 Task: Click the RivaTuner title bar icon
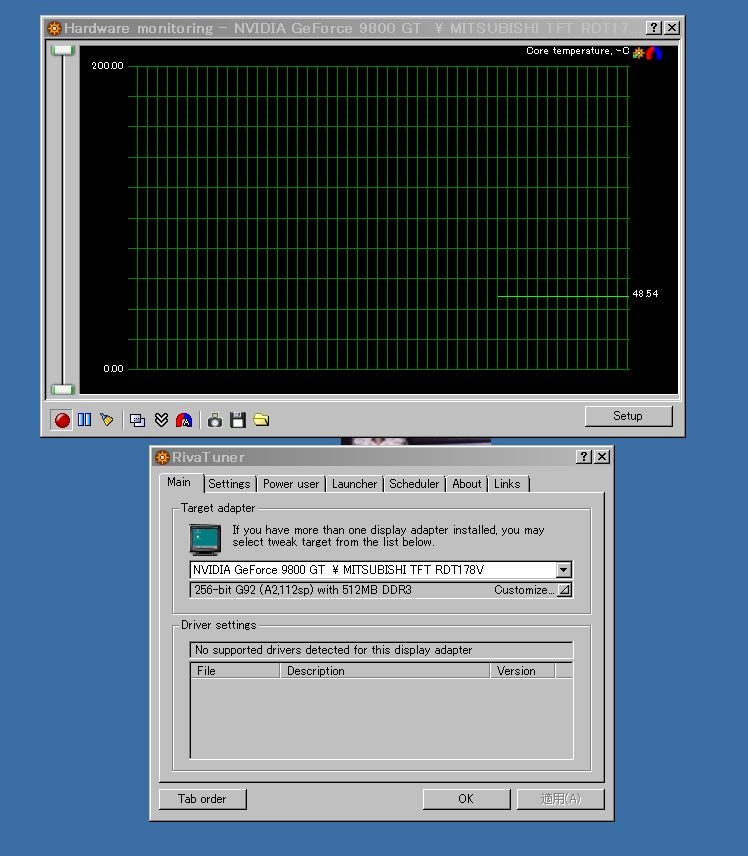tap(162, 457)
